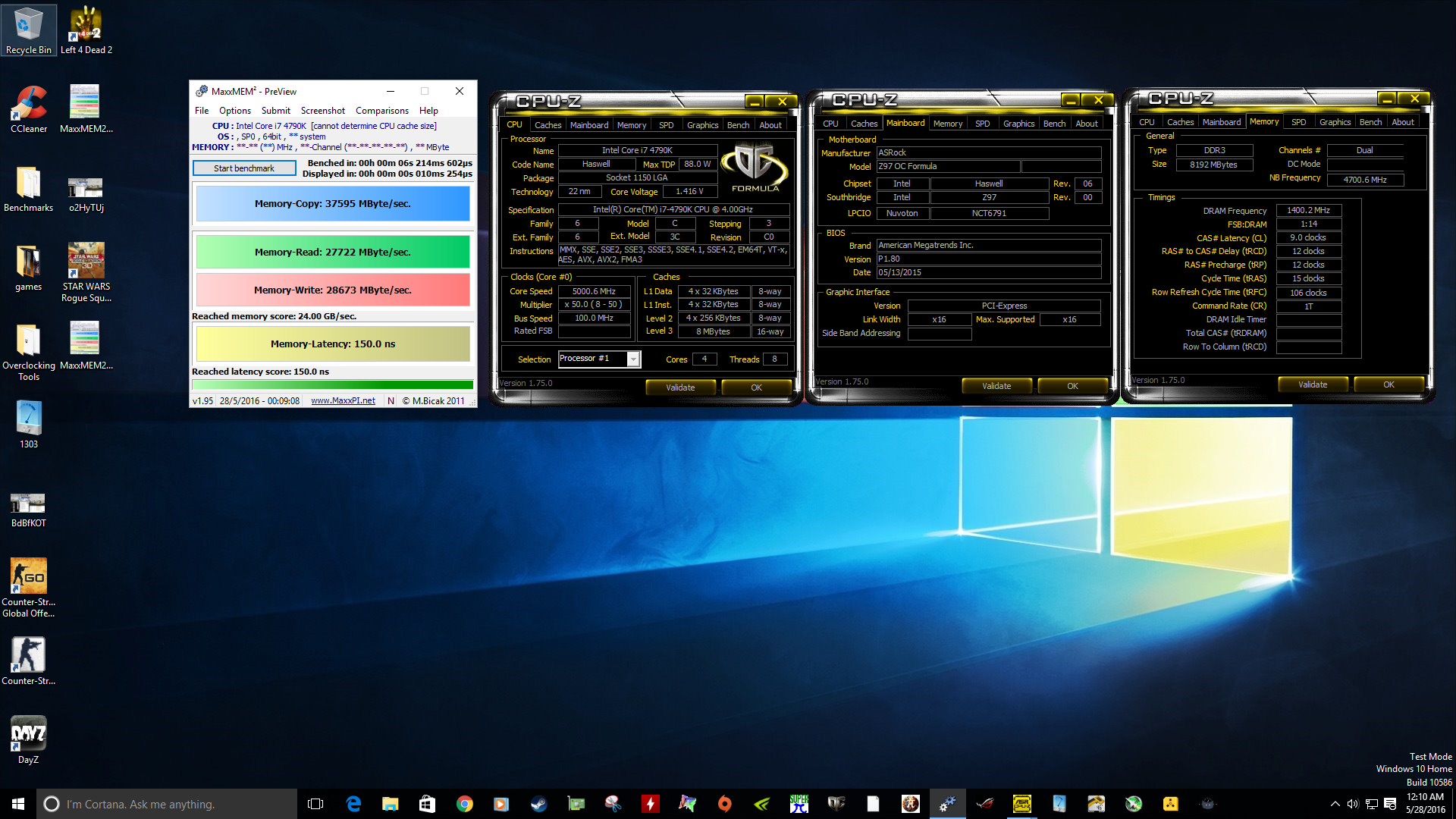This screenshot has height=819, width=1456.
Task: Switch to SPD tab in first CPU-Z
Action: pos(666,125)
